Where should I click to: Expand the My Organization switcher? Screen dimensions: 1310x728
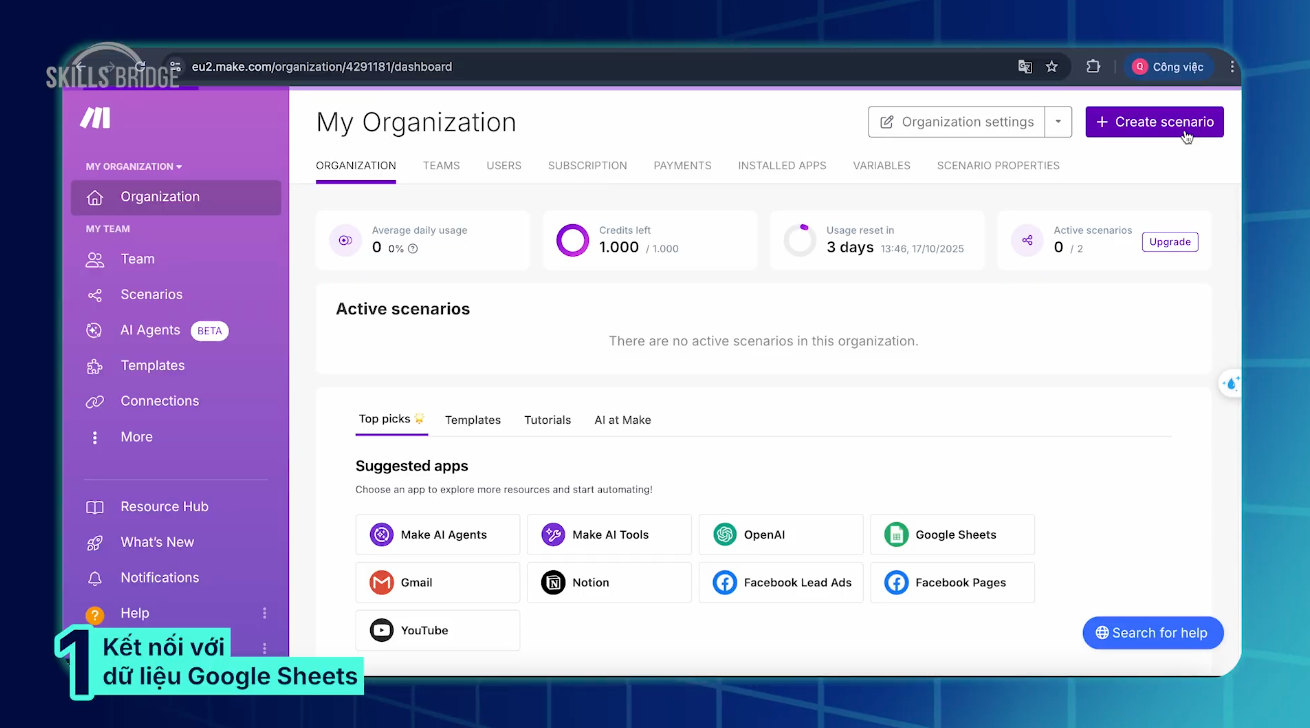134,167
